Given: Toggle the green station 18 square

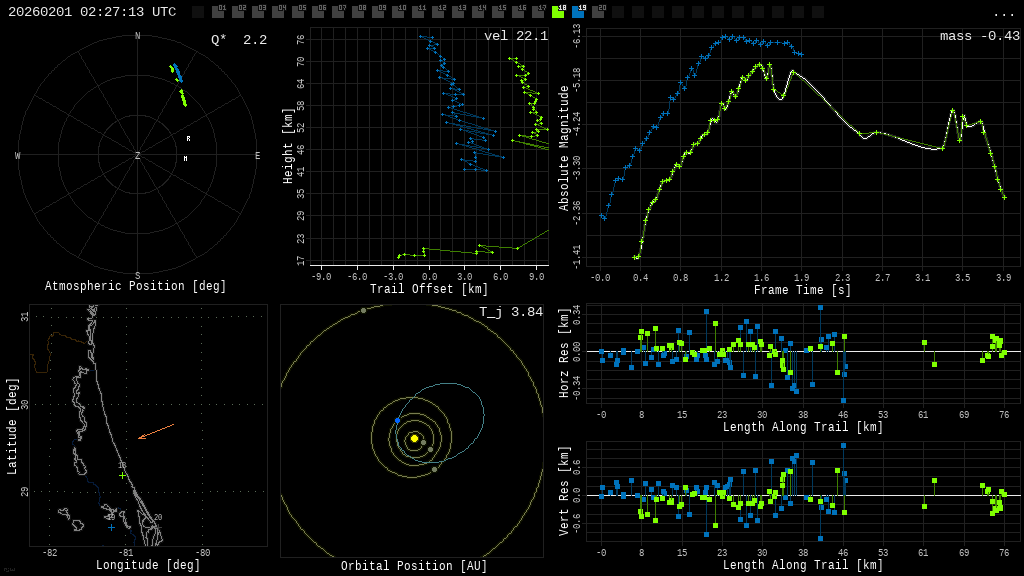Looking at the screenshot, I should [x=558, y=12].
